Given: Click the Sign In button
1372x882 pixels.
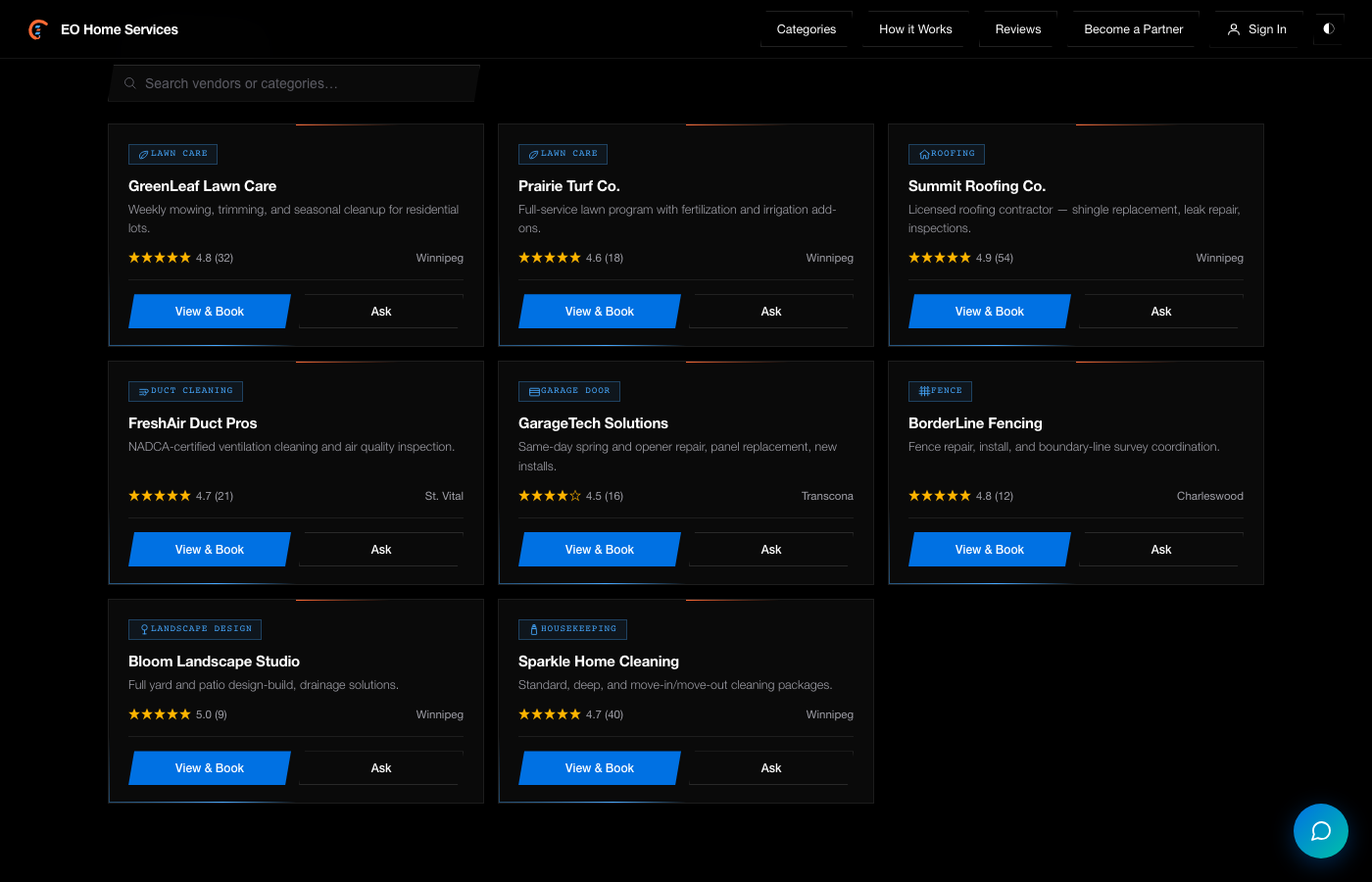Looking at the screenshot, I should [1257, 29].
